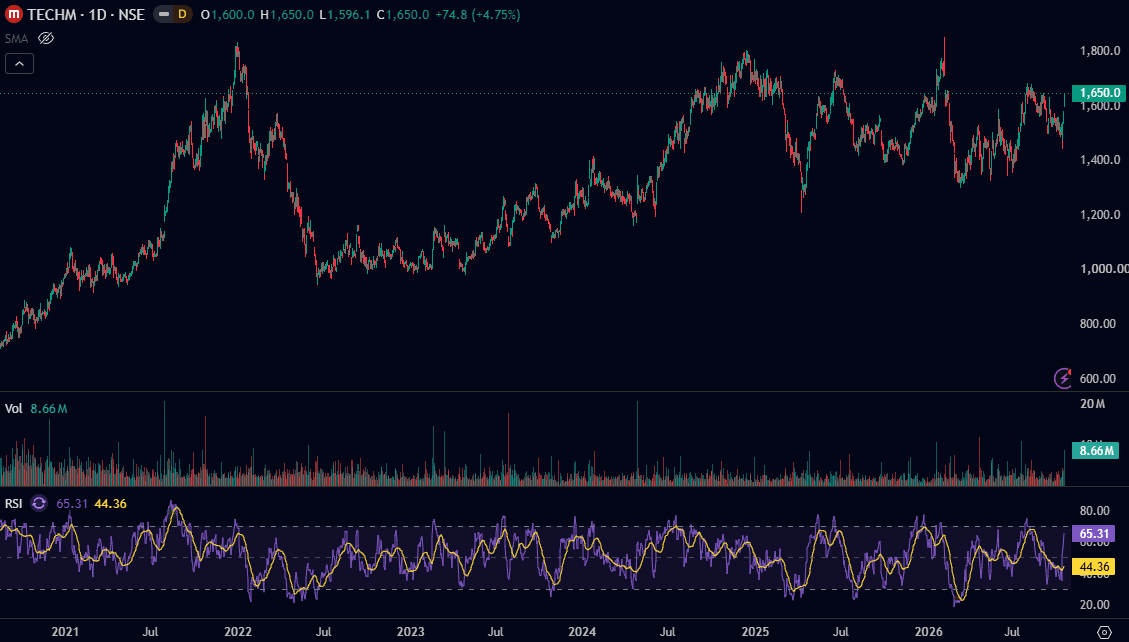Click the 2025 label on time axis

(x=755, y=632)
